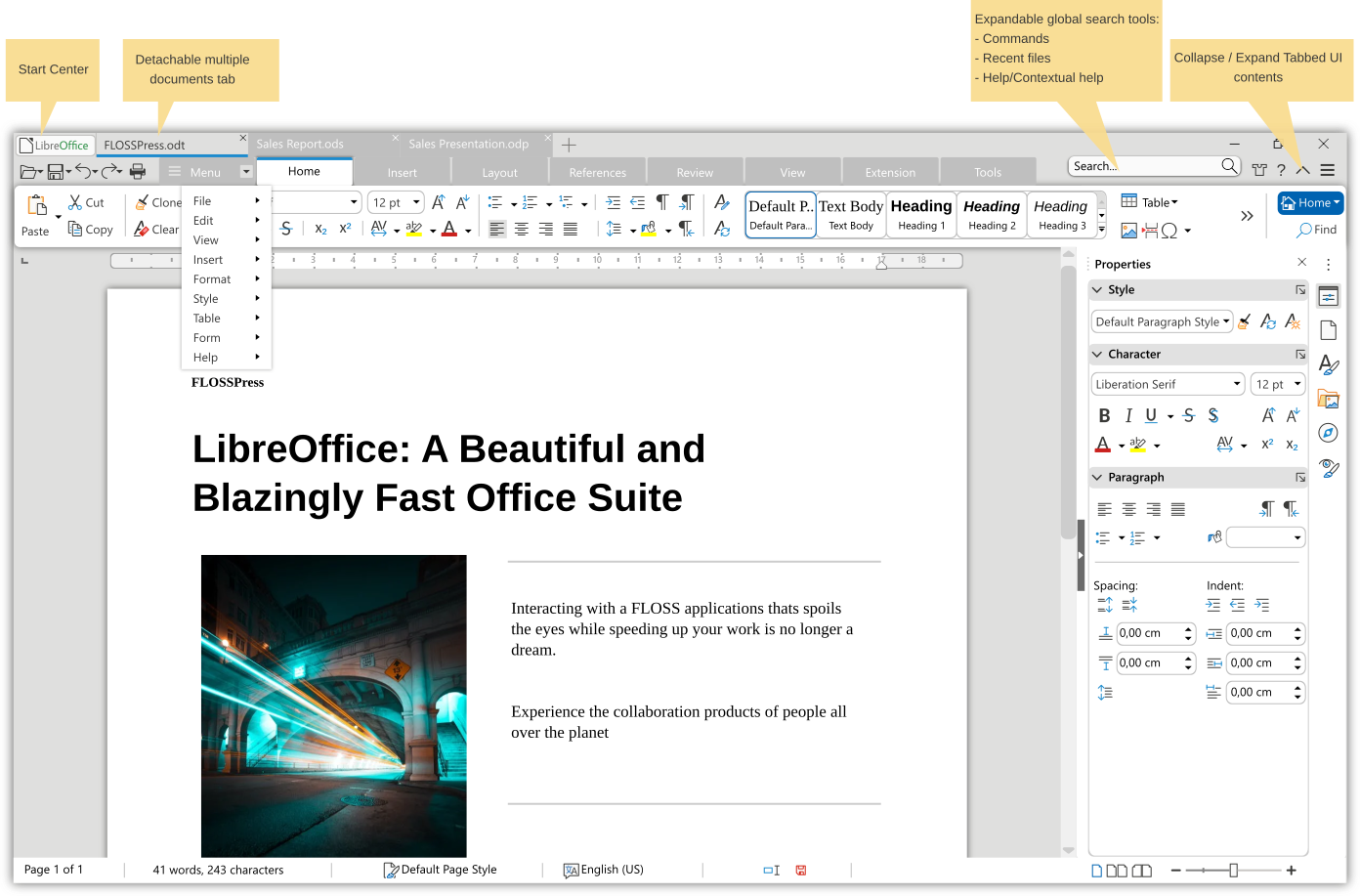Viewport: 1360px width, 896px height.
Task: Switch to the Sales Report.ods tab
Action: (x=301, y=143)
